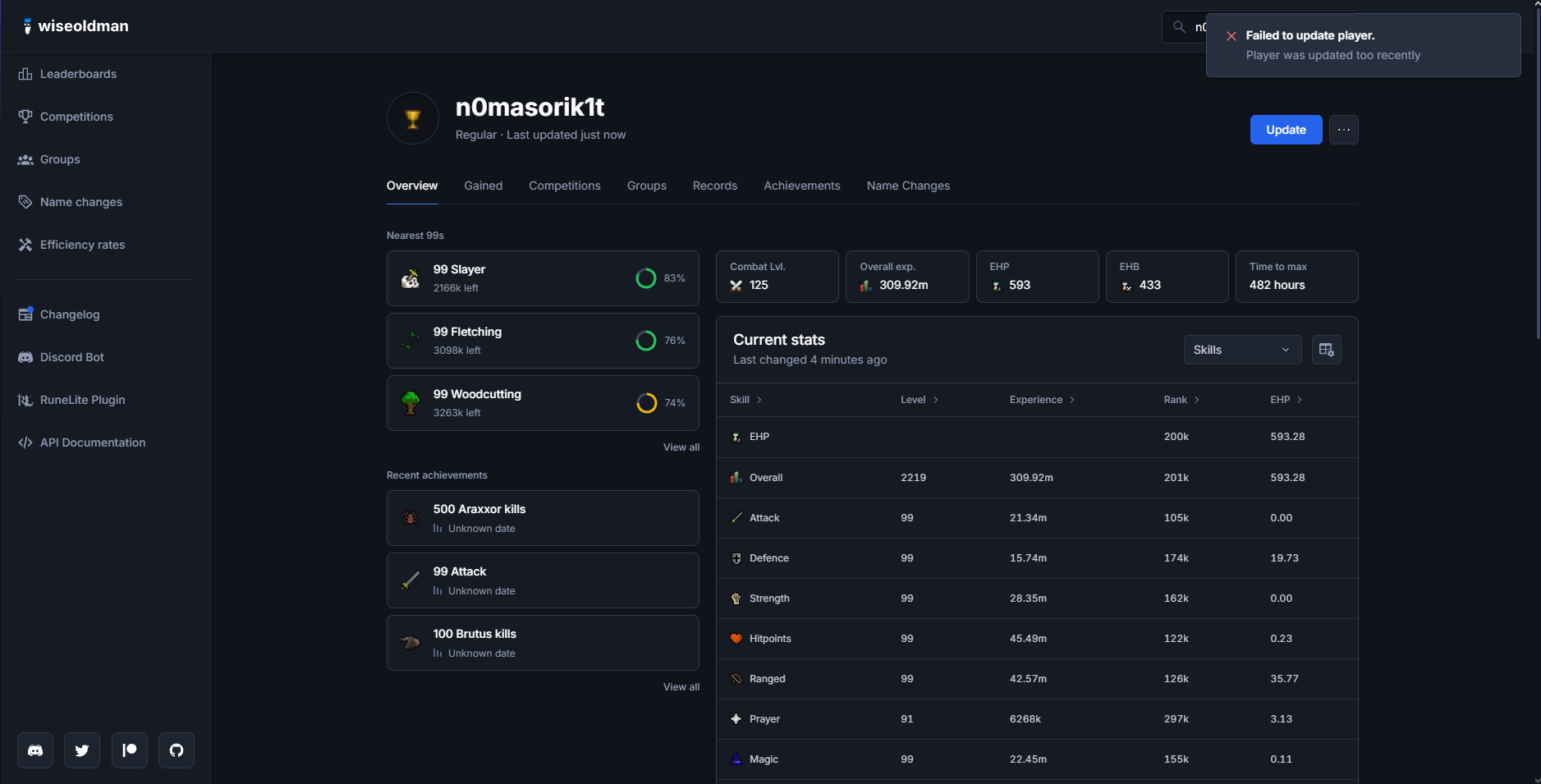The height and width of the screenshot is (784, 1541).
Task: Open the 99 Slayer progress card
Action: [543, 278]
